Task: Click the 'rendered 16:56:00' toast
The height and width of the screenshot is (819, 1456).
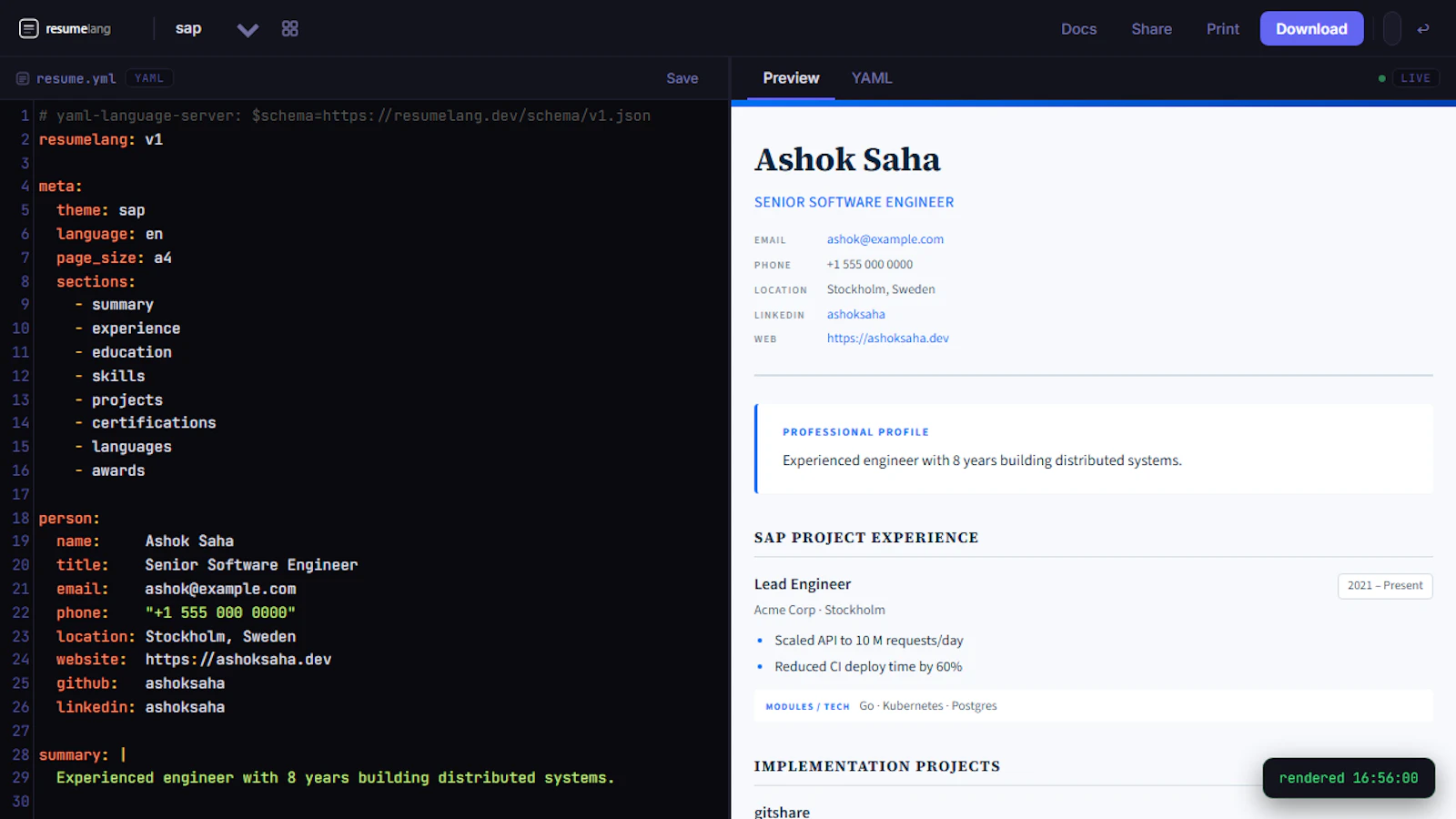Action: [x=1349, y=778]
